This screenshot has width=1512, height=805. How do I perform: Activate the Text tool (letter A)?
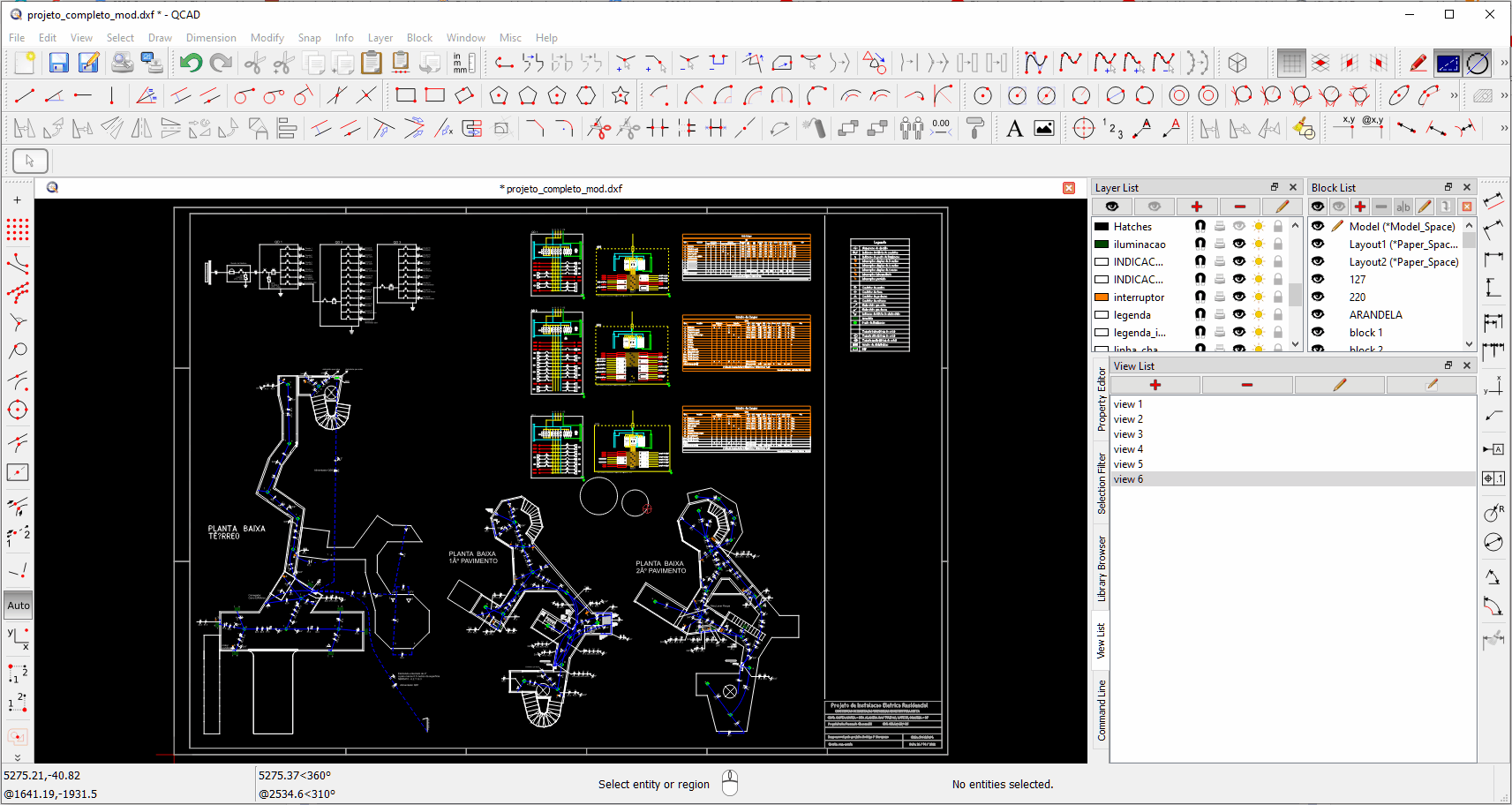[x=1015, y=129]
